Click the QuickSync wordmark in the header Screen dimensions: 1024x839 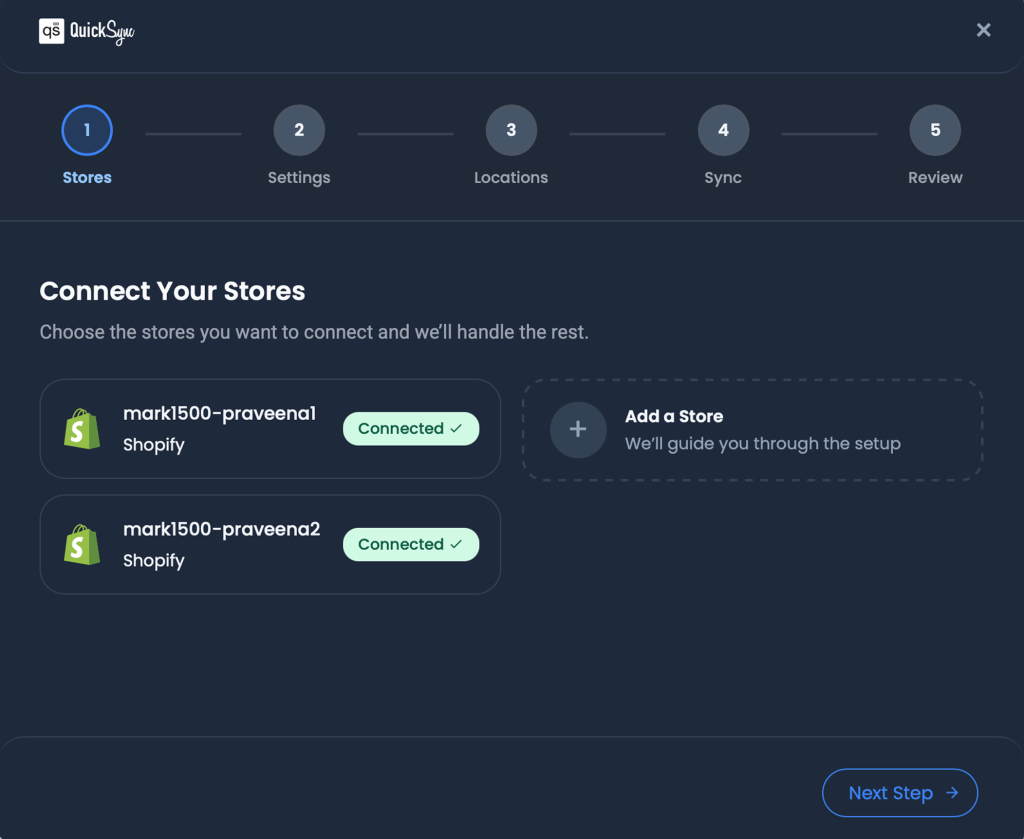coord(104,31)
